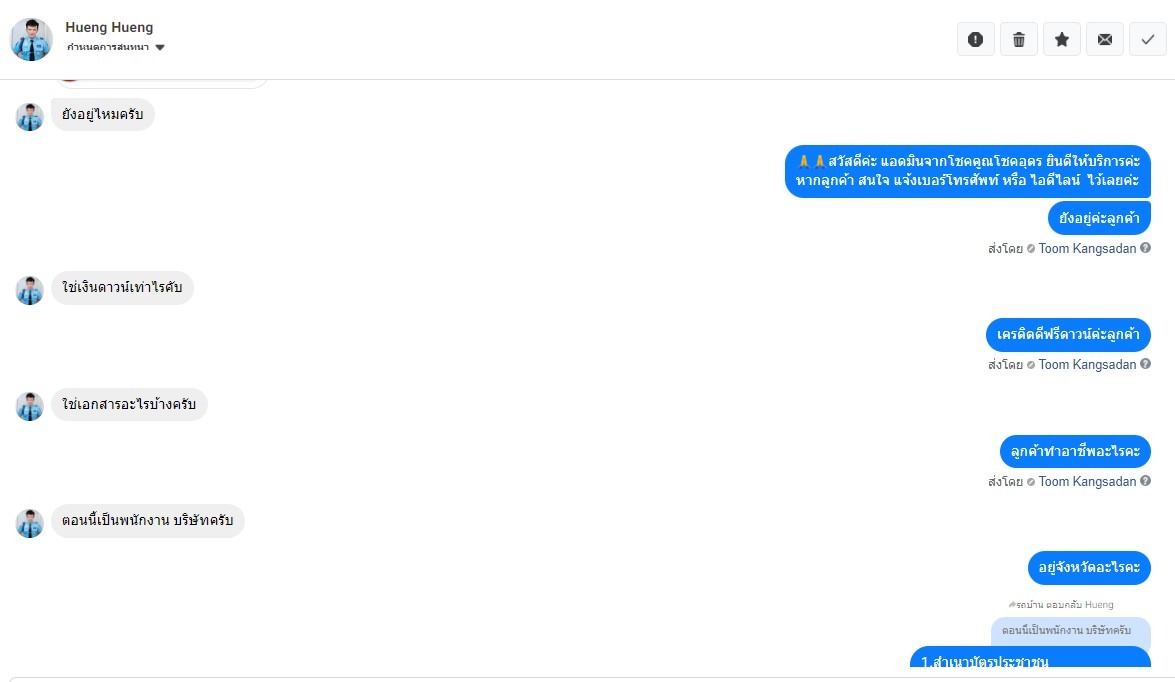Select the avatar beside ตอนนี้เป็นพนักงาน บริษัทครับ
1175x682 pixels.
(30, 523)
